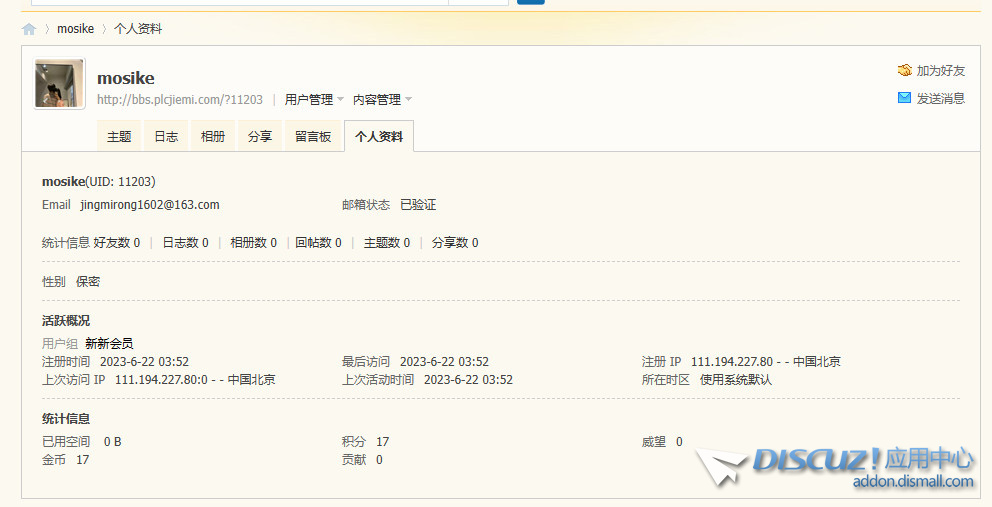Open the 留言板 tab
This screenshot has height=507, width=992.
click(313, 137)
